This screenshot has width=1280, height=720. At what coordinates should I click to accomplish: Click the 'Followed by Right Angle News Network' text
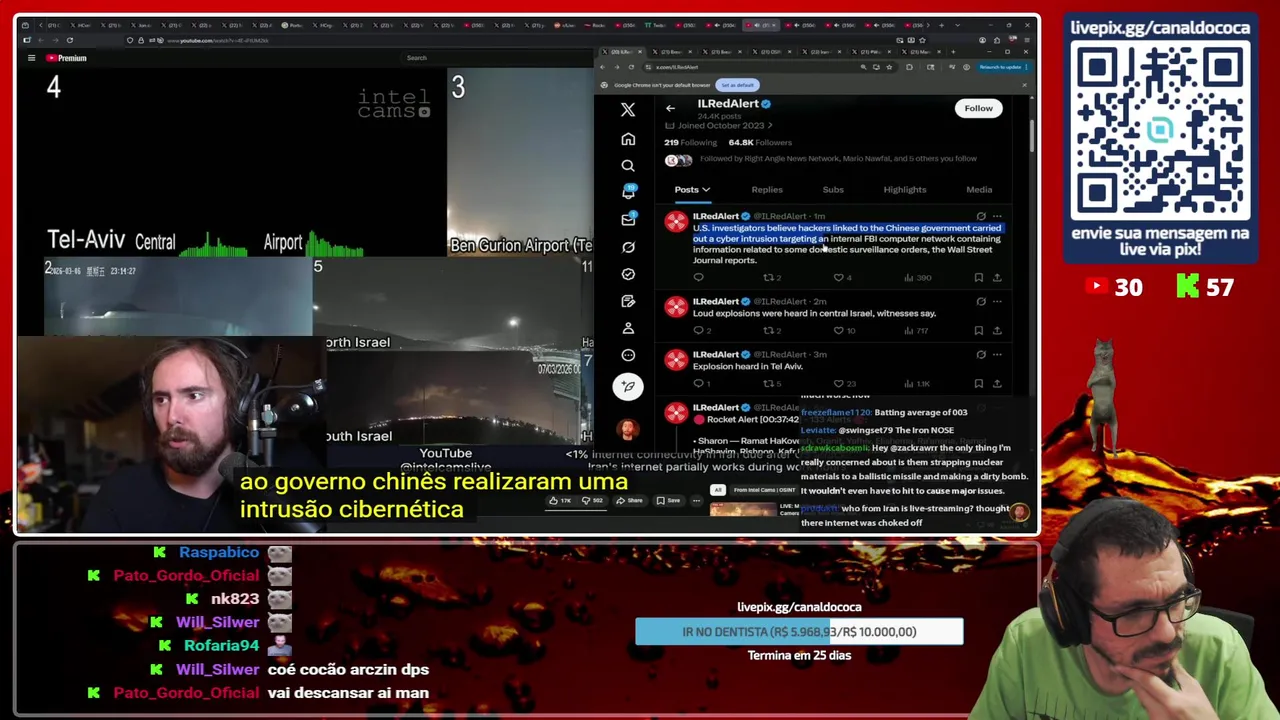coord(838,159)
